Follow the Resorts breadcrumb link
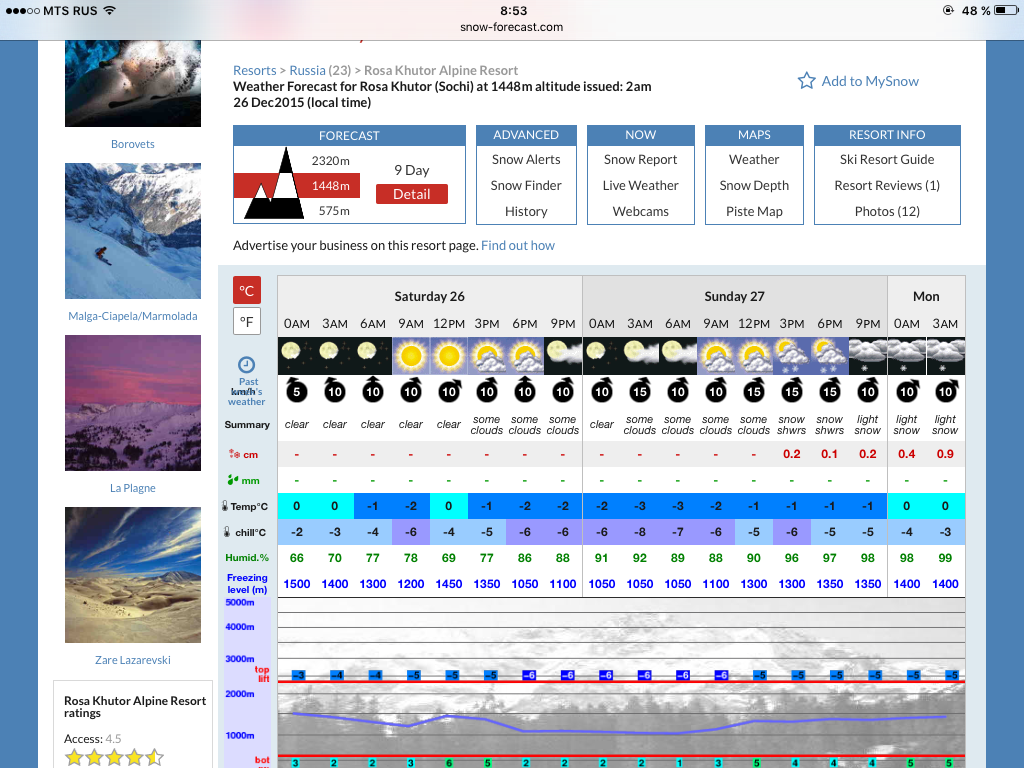The height and width of the screenshot is (768, 1024). [x=255, y=71]
